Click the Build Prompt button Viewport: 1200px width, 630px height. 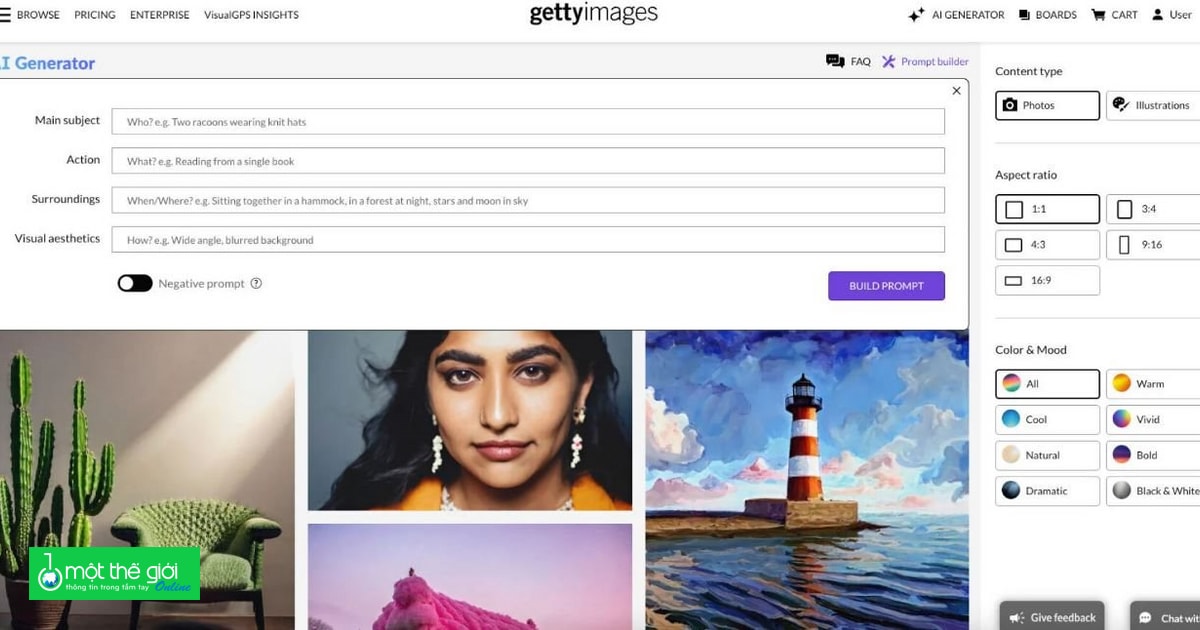click(x=886, y=286)
